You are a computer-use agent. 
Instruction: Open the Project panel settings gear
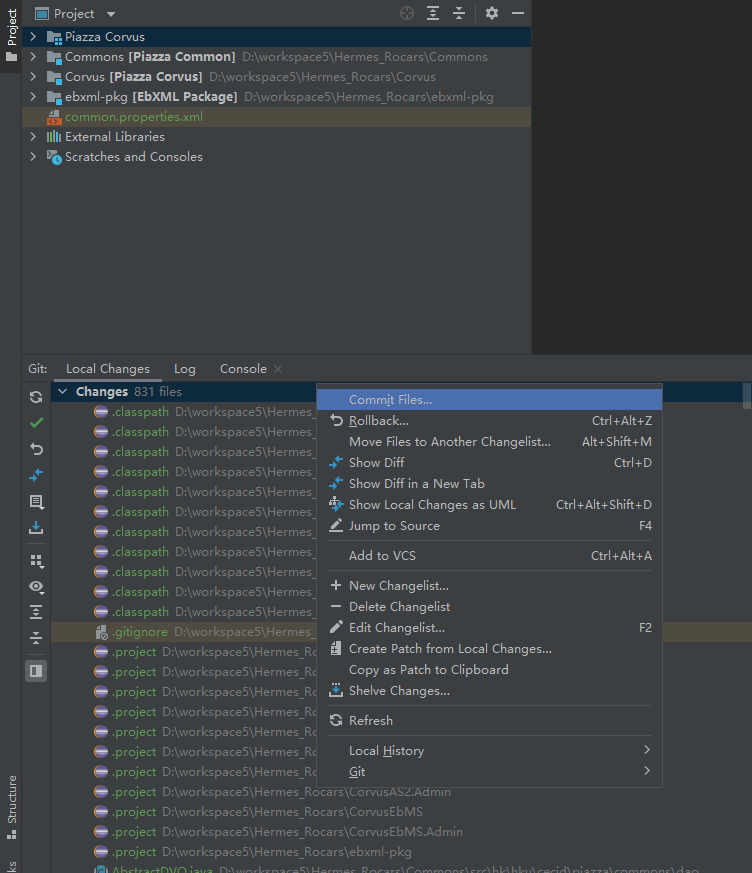pos(491,13)
